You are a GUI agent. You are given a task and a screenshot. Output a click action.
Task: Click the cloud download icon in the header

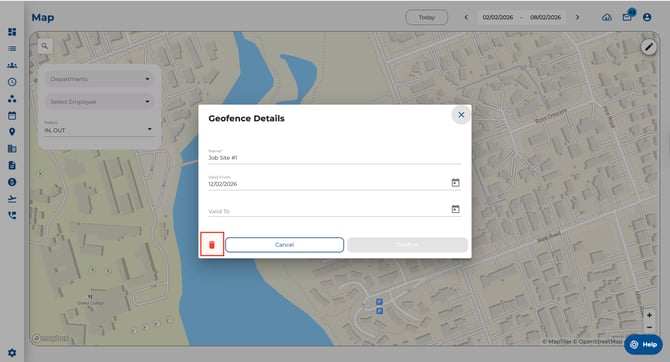point(607,18)
